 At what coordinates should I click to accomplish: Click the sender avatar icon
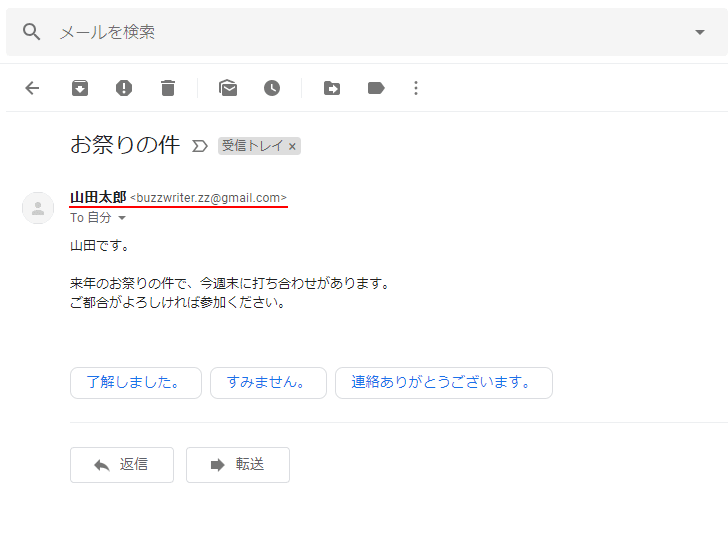(38, 208)
